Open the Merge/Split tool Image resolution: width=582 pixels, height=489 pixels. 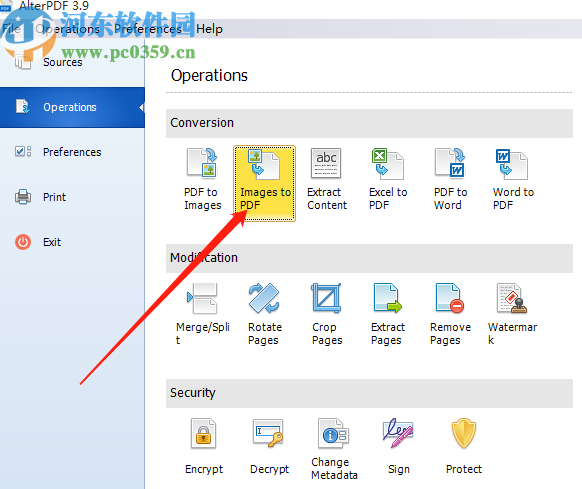point(202,314)
